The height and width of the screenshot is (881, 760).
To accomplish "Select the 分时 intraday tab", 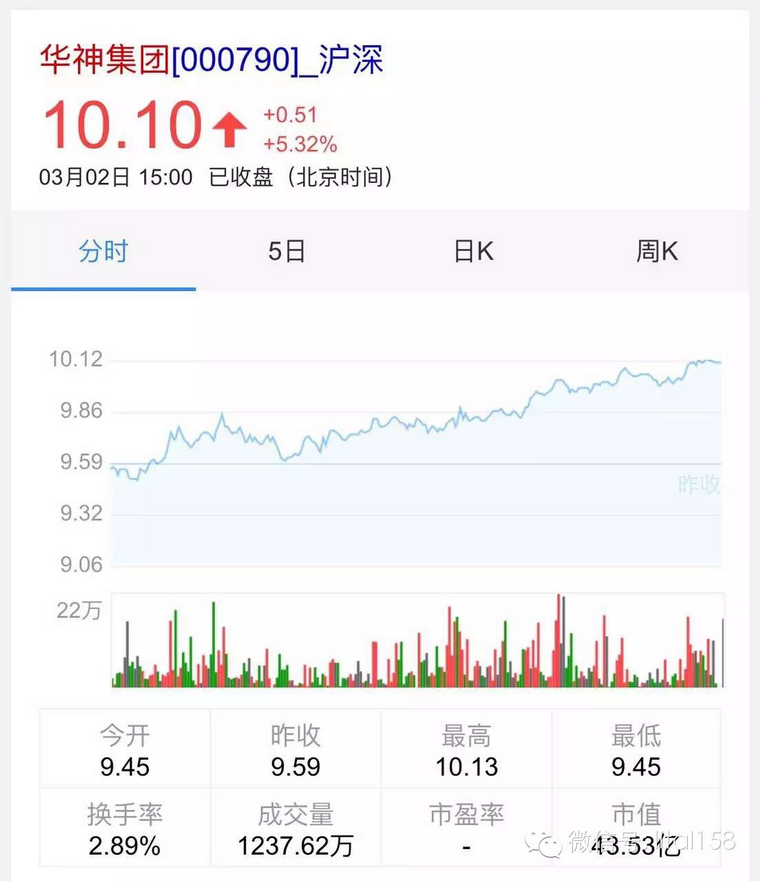I will [103, 251].
